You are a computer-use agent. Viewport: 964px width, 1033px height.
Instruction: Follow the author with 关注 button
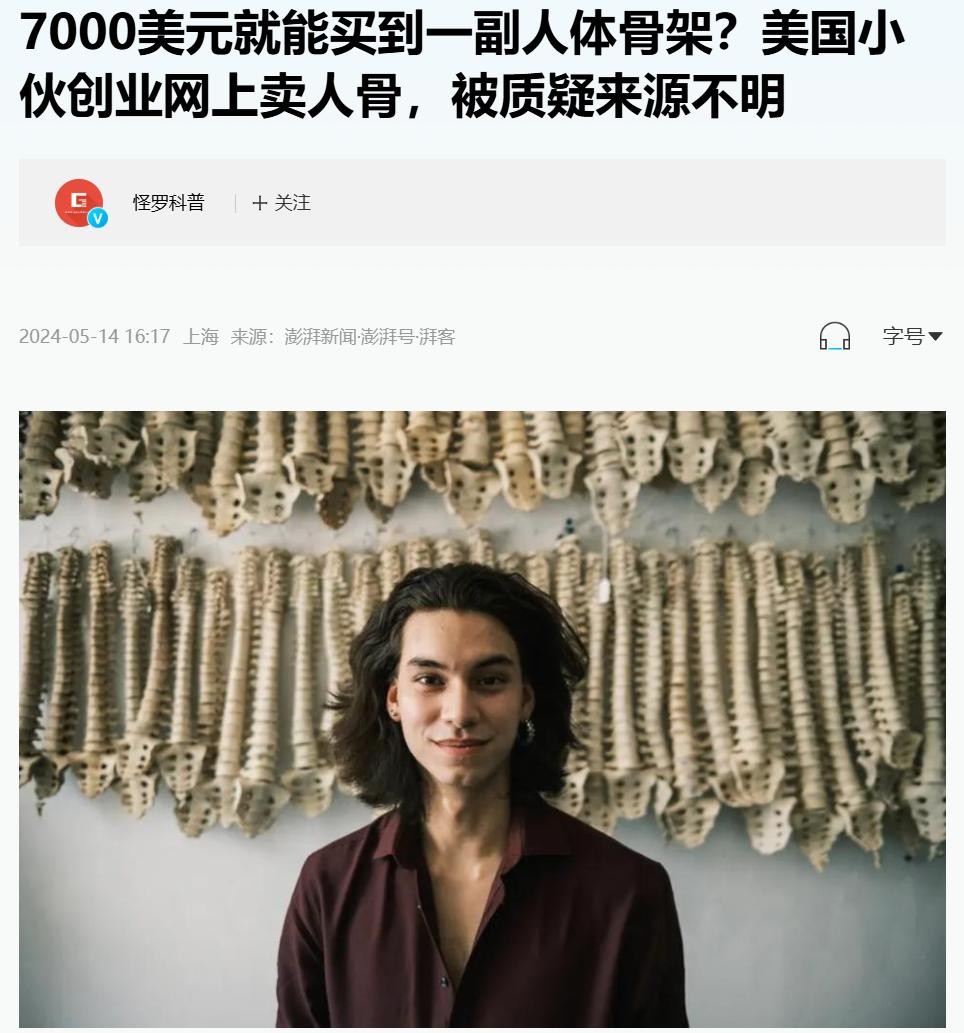(x=281, y=203)
